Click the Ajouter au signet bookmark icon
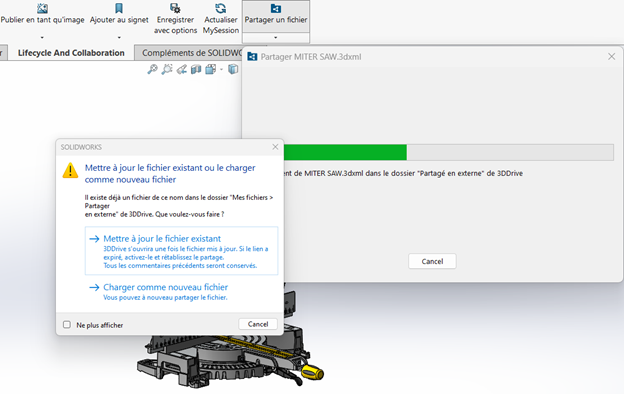 point(119,8)
